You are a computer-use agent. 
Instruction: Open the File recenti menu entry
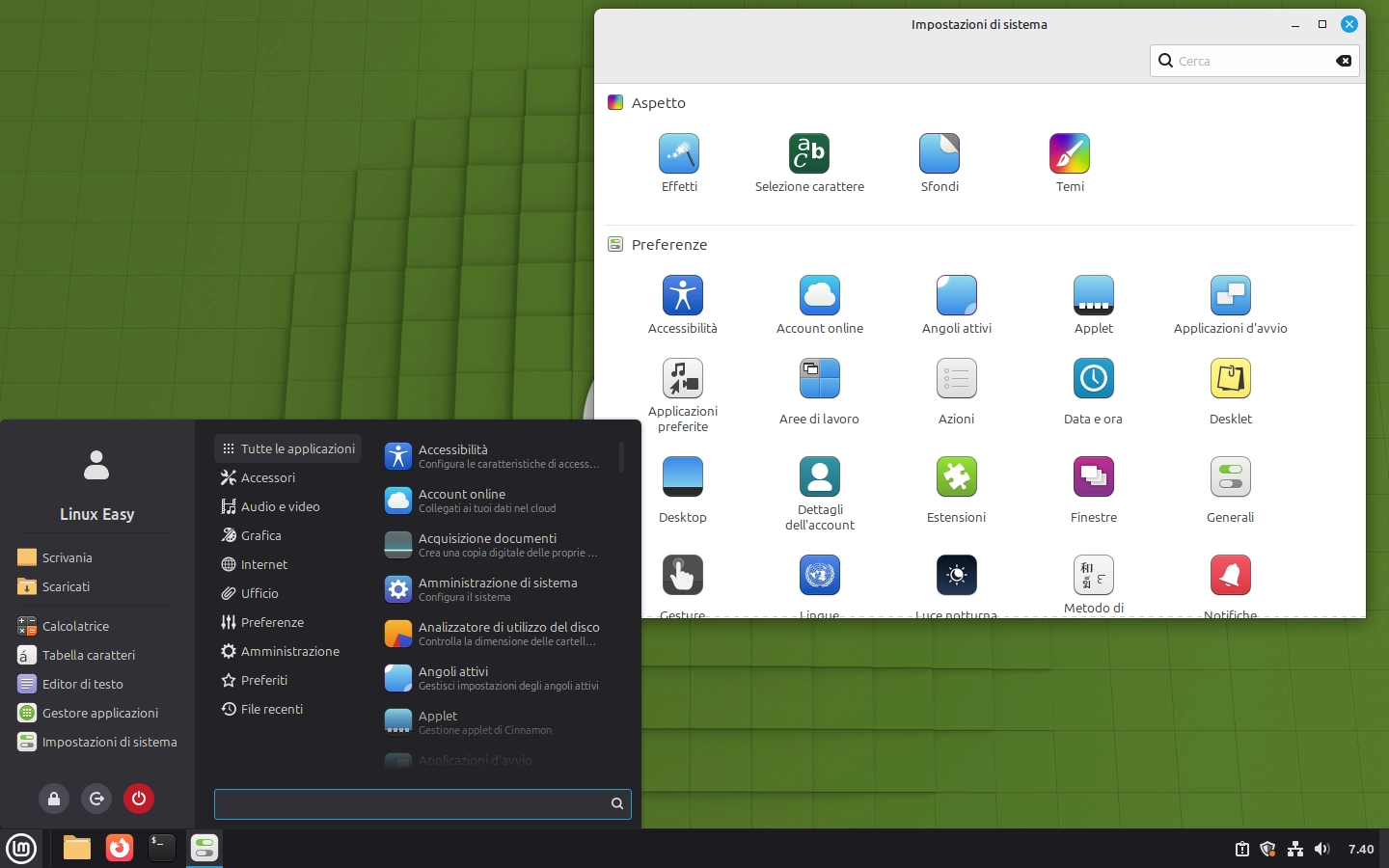pyautogui.click(x=273, y=709)
